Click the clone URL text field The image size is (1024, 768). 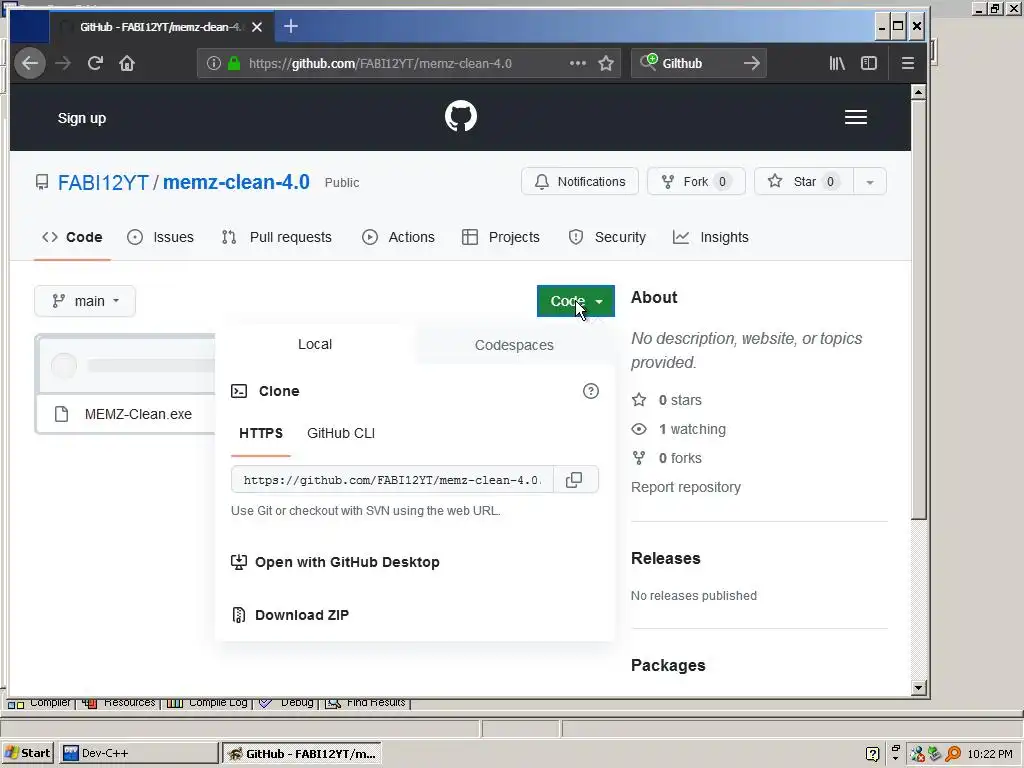coord(392,480)
